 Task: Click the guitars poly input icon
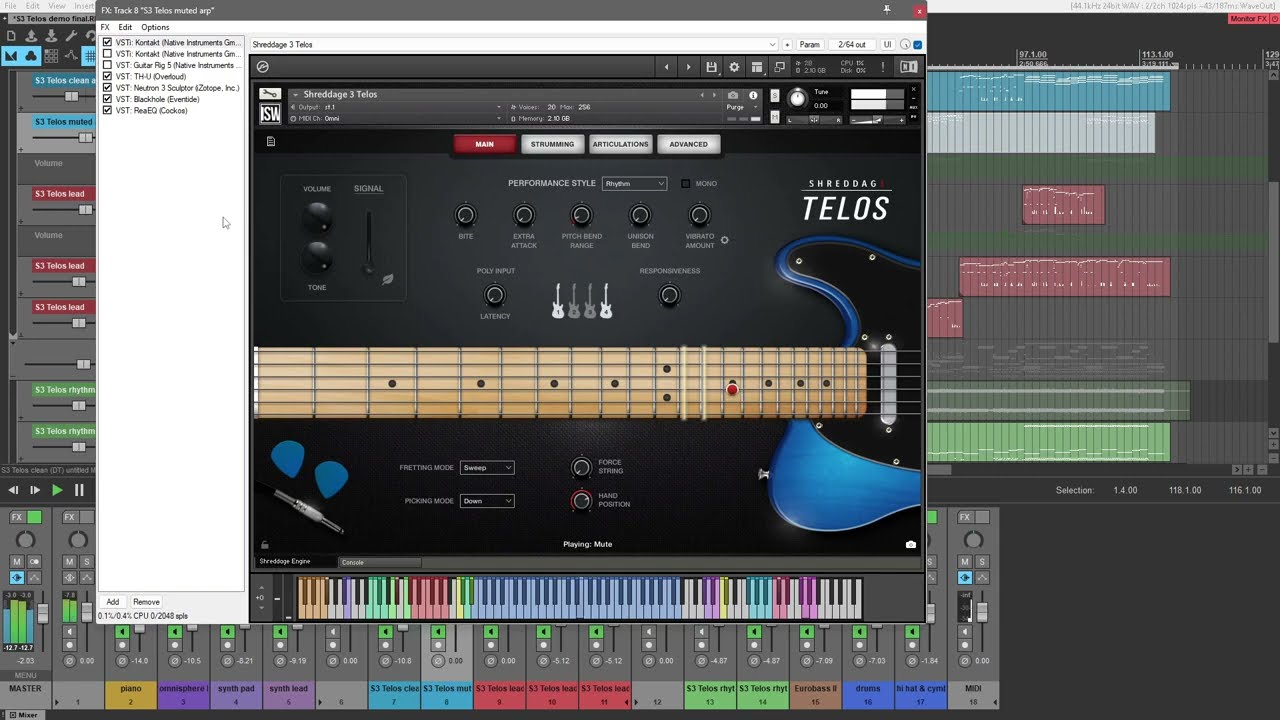click(x=582, y=300)
